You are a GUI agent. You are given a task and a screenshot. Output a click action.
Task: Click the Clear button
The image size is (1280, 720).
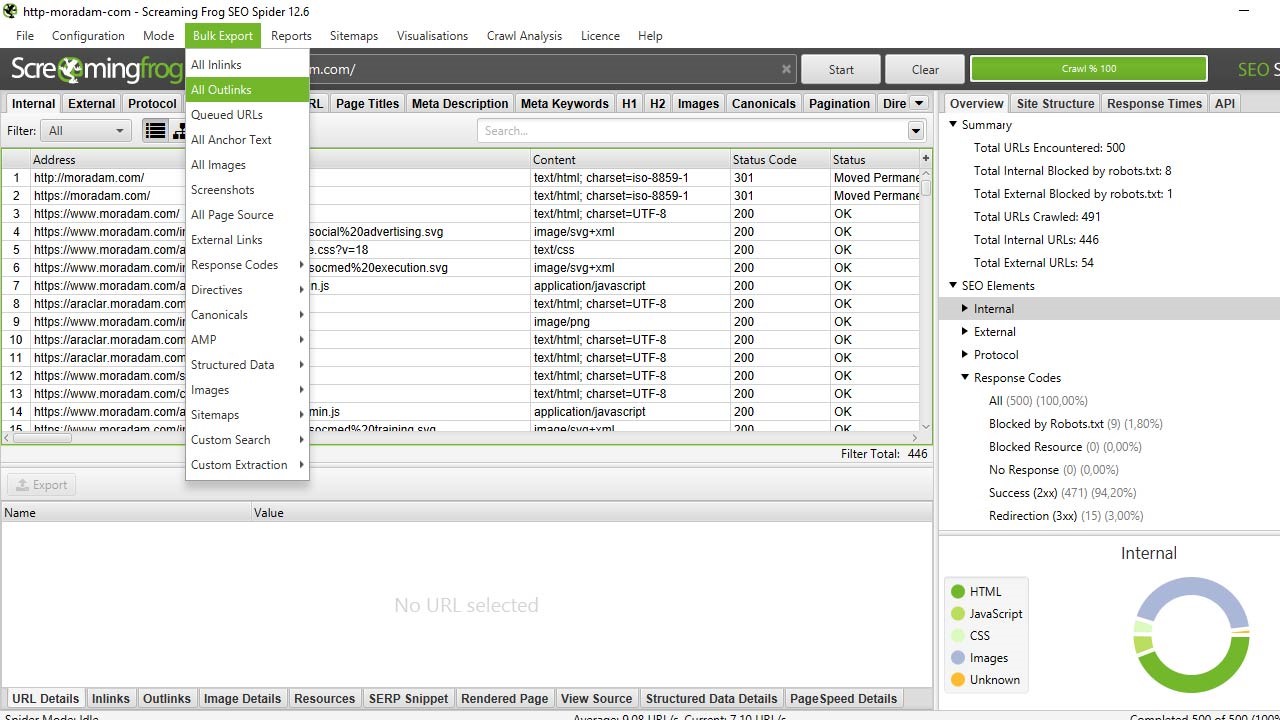tap(925, 70)
